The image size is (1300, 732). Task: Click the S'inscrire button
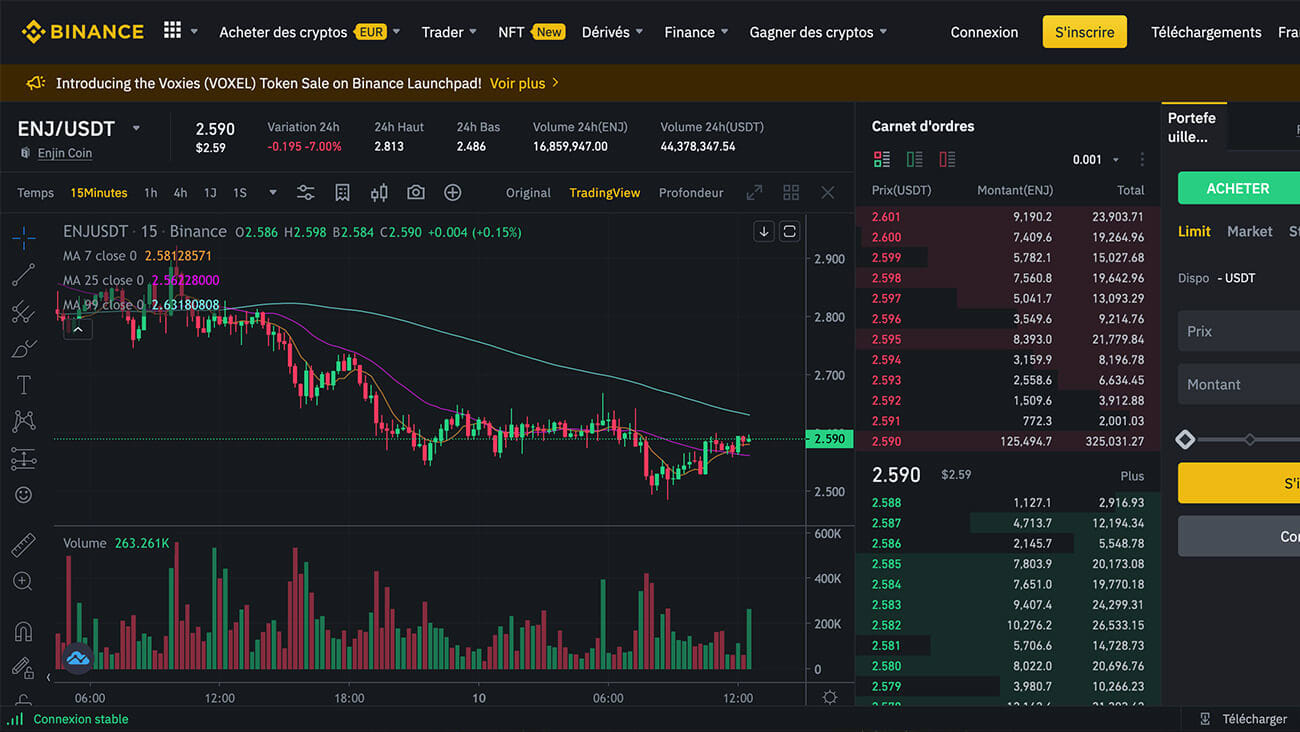pyautogui.click(x=1085, y=32)
